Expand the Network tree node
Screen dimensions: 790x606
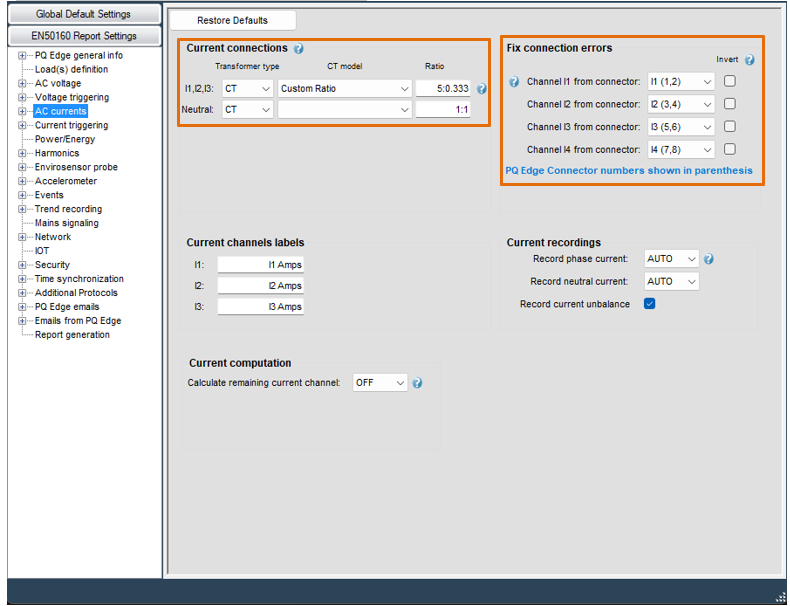[22, 237]
